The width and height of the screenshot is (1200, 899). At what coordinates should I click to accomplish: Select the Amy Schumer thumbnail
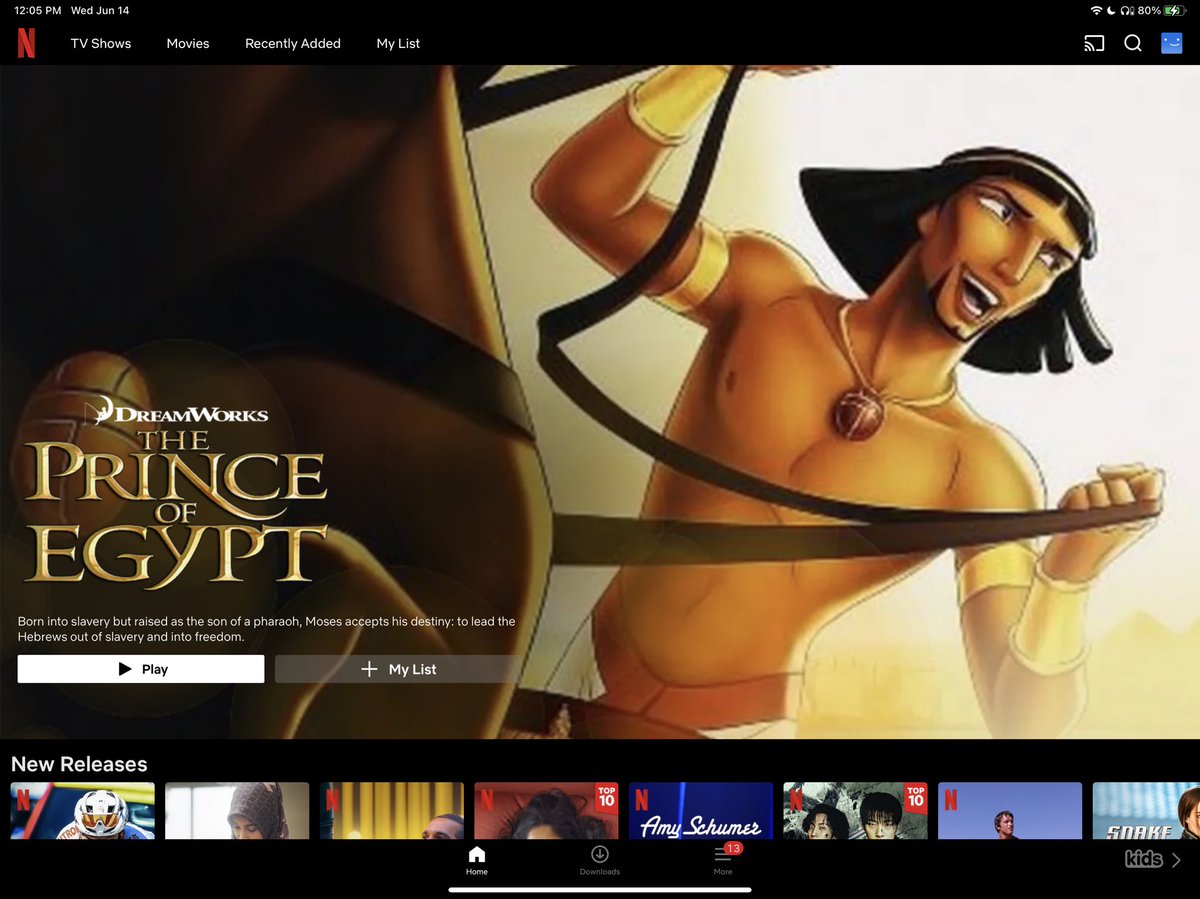click(x=701, y=810)
